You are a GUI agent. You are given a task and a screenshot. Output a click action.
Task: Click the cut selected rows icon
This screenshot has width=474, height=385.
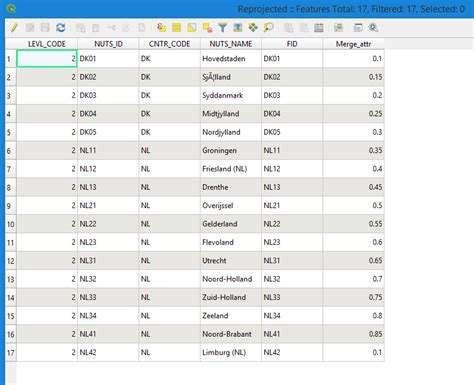111,28
